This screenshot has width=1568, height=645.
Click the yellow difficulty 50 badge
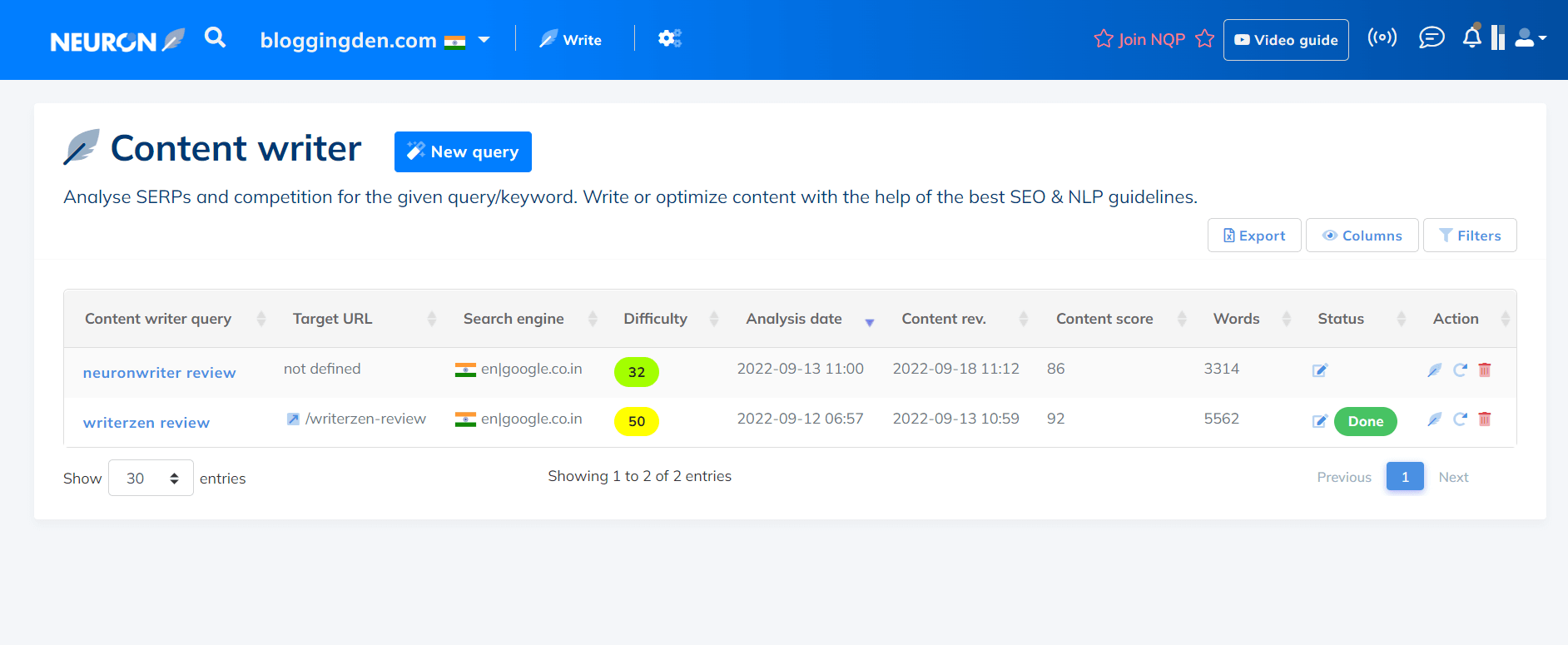point(636,421)
